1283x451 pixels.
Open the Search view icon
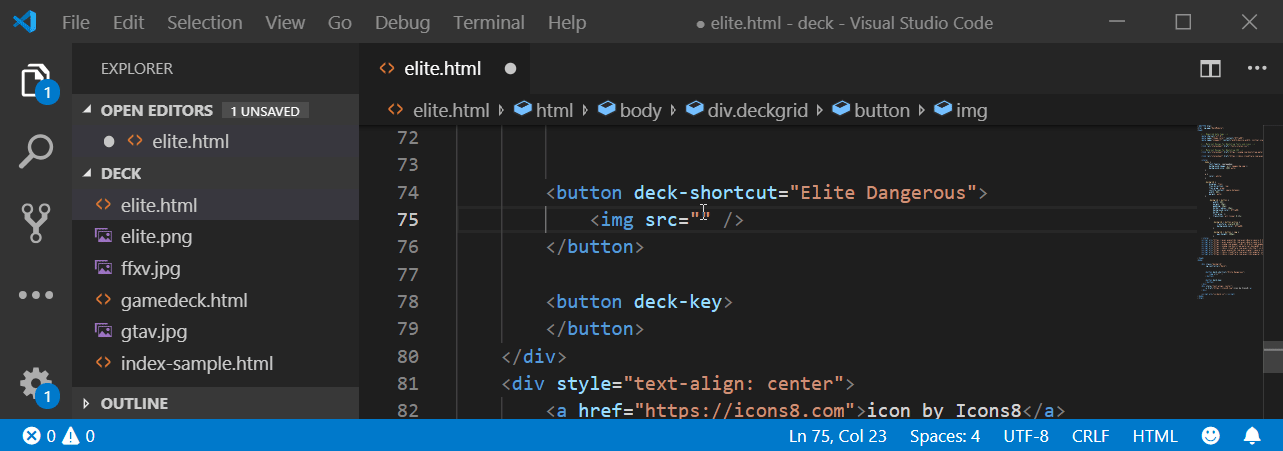[x=36, y=152]
